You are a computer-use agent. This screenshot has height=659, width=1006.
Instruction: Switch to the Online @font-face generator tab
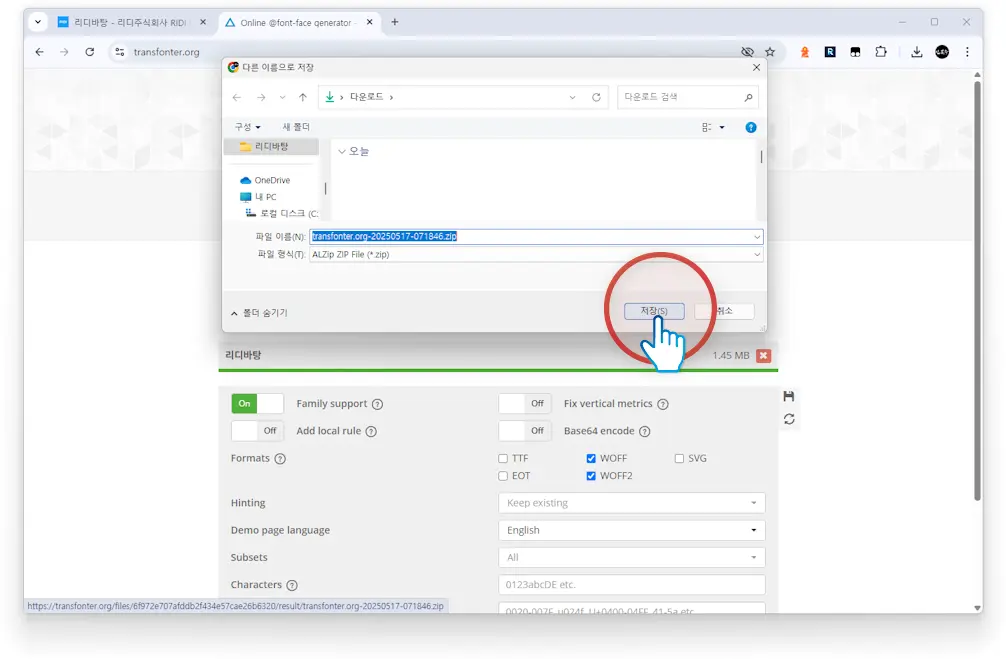[297, 22]
